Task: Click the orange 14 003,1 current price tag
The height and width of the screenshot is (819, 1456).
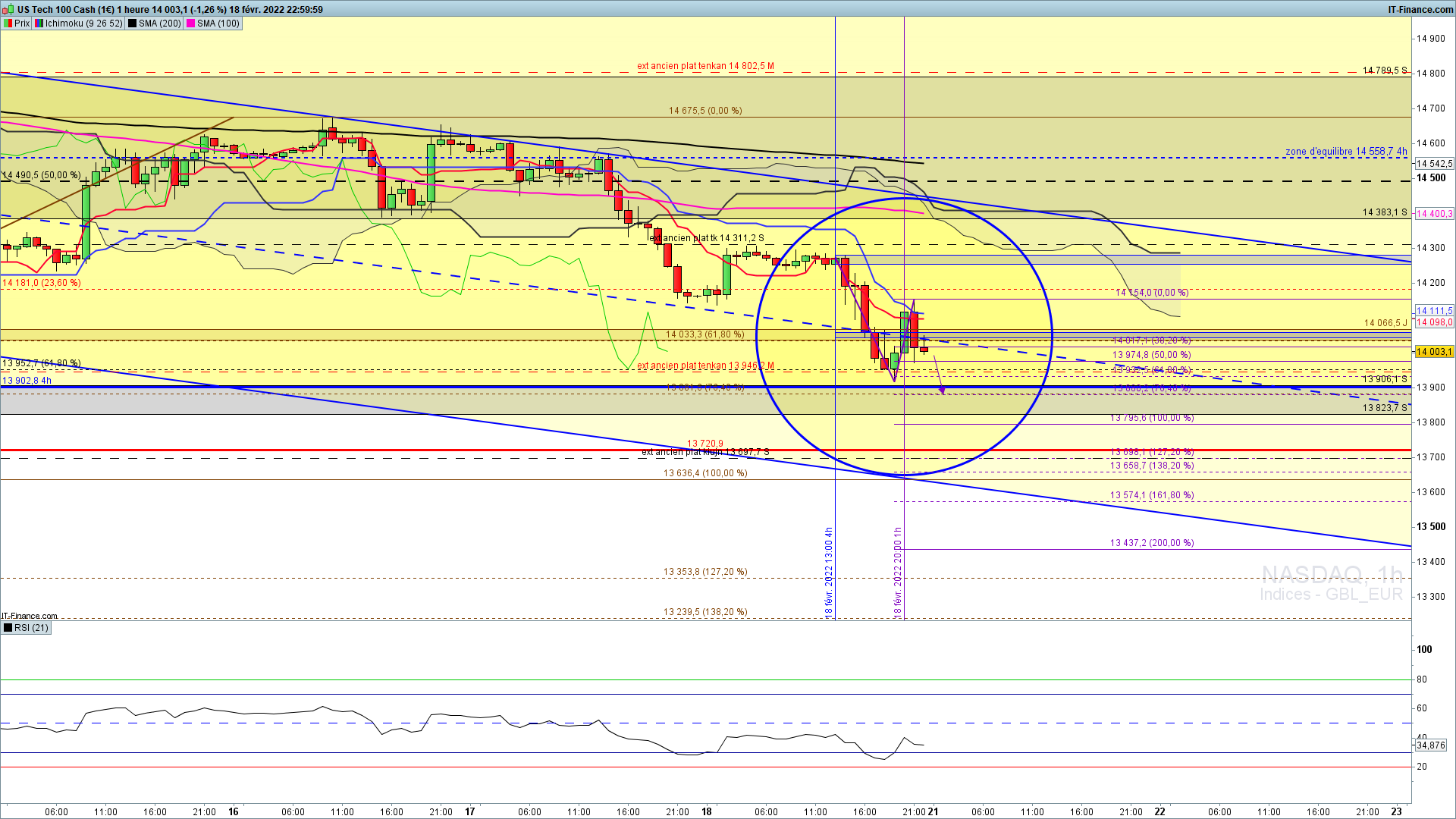Action: pyautogui.click(x=1433, y=352)
